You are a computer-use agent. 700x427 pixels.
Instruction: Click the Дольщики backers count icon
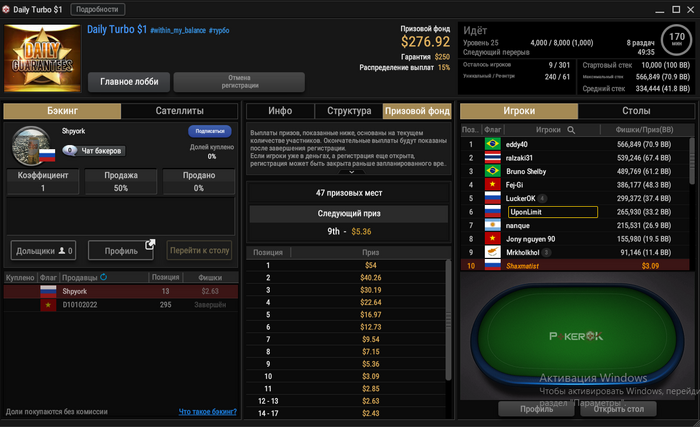coord(62,251)
